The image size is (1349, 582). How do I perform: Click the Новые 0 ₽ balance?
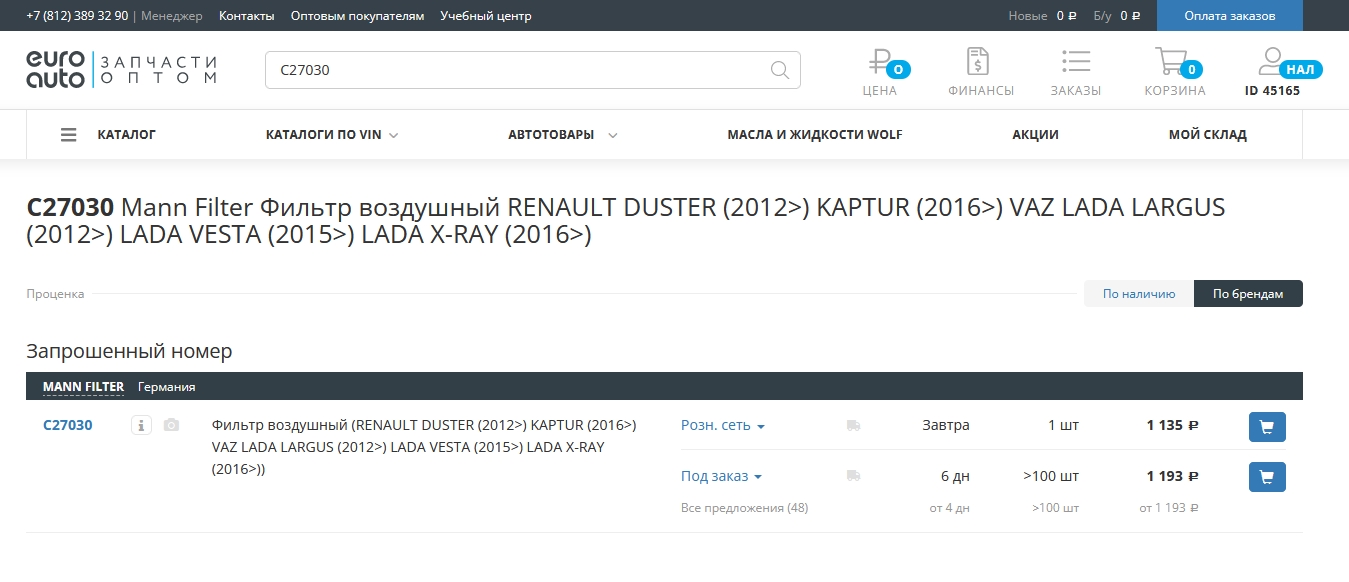pyautogui.click(x=1043, y=16)
